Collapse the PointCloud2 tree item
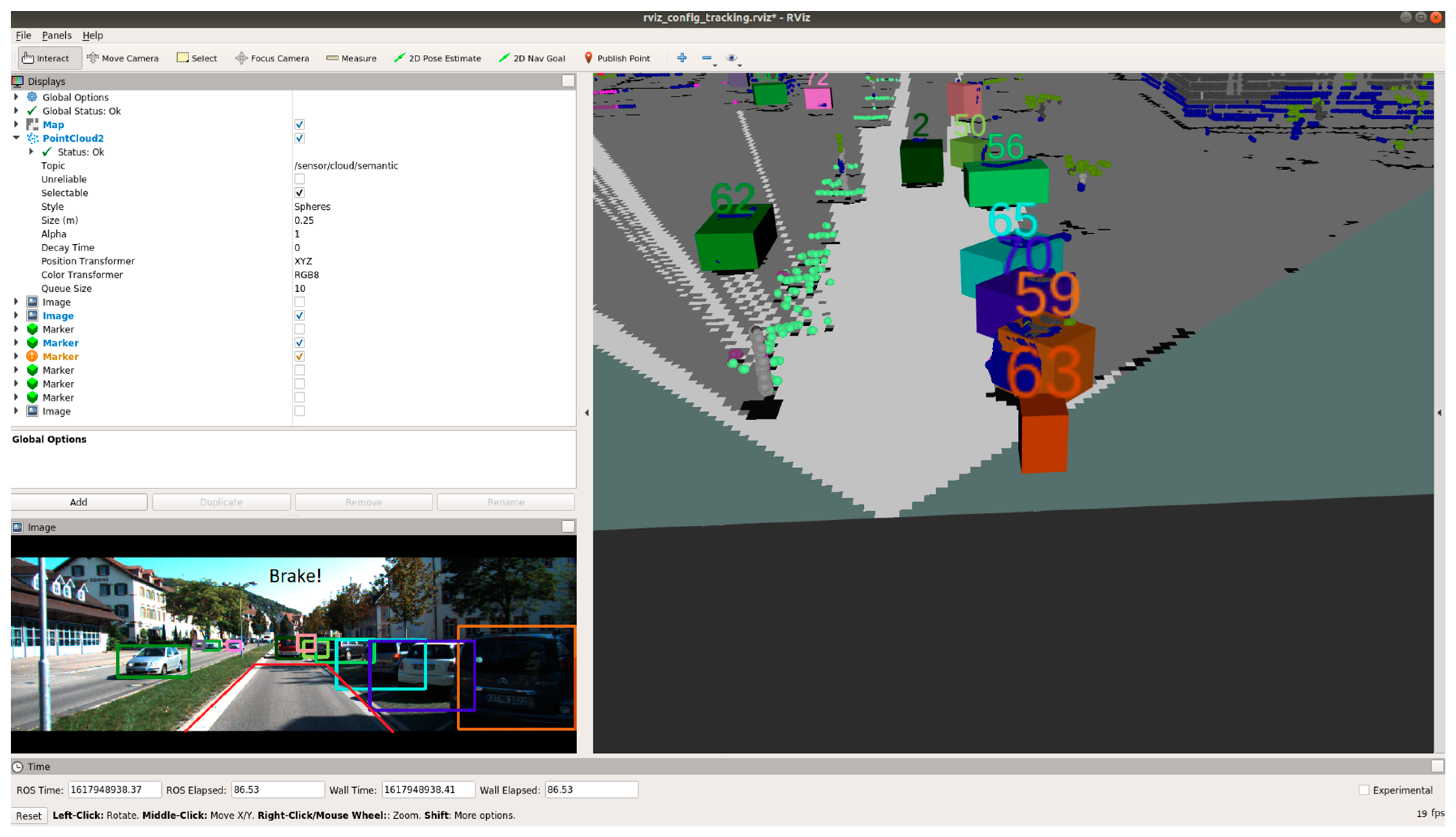Viewport: 1456px width, 837px height. 16,138
